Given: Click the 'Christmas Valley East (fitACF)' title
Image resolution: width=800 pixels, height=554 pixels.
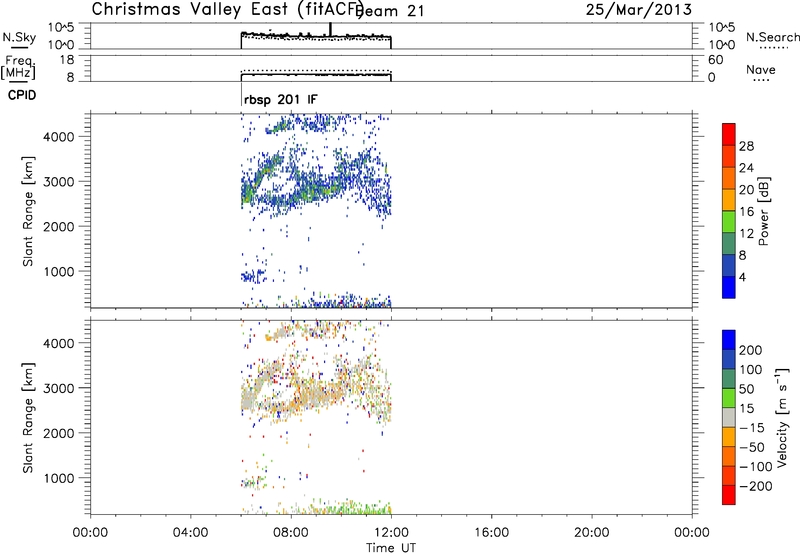Looking at the screenshot, I should coord(228,10).
